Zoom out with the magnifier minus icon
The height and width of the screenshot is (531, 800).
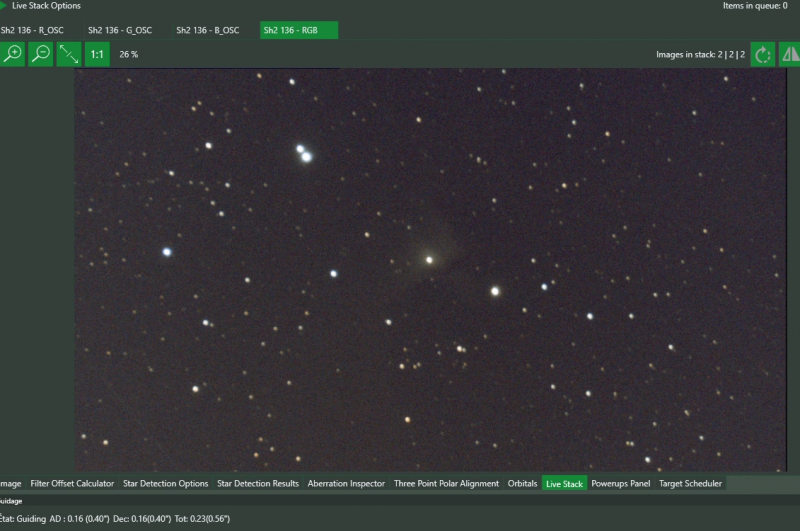tap(40, 54)
